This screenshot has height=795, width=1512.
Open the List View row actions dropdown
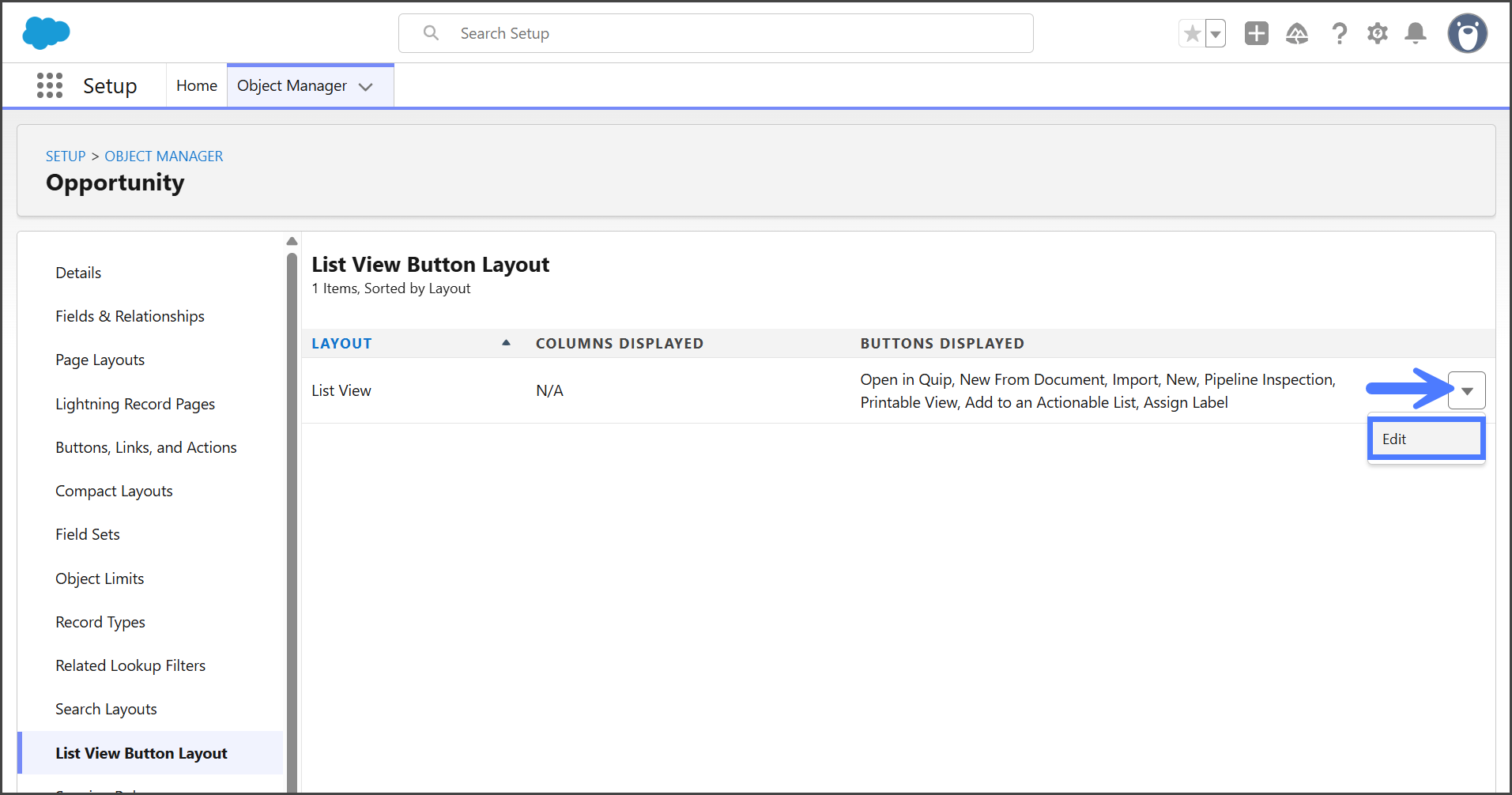[x=1466, y=390]
